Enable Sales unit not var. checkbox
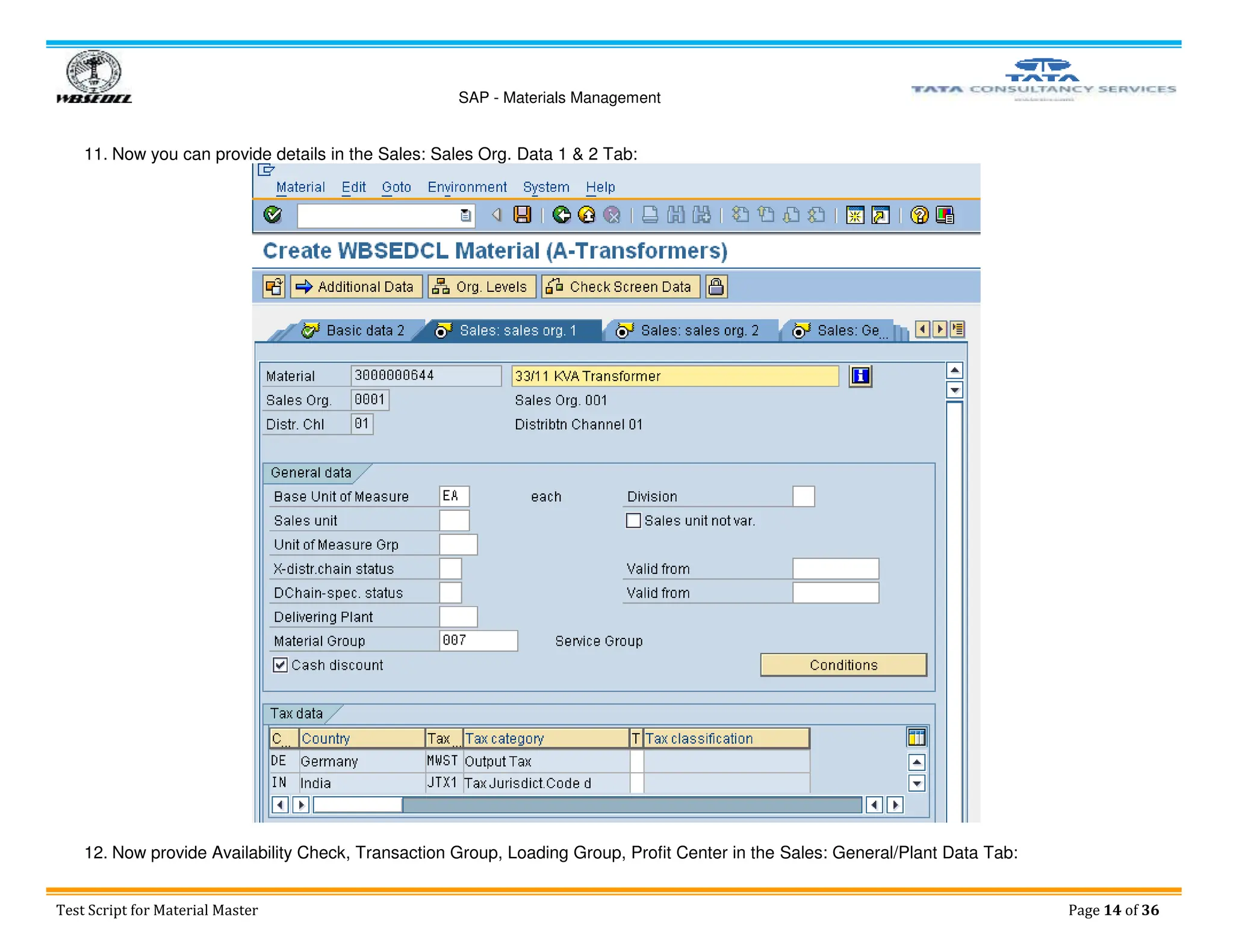Viewport: 1233px width, 952px height. click(633, 521)
